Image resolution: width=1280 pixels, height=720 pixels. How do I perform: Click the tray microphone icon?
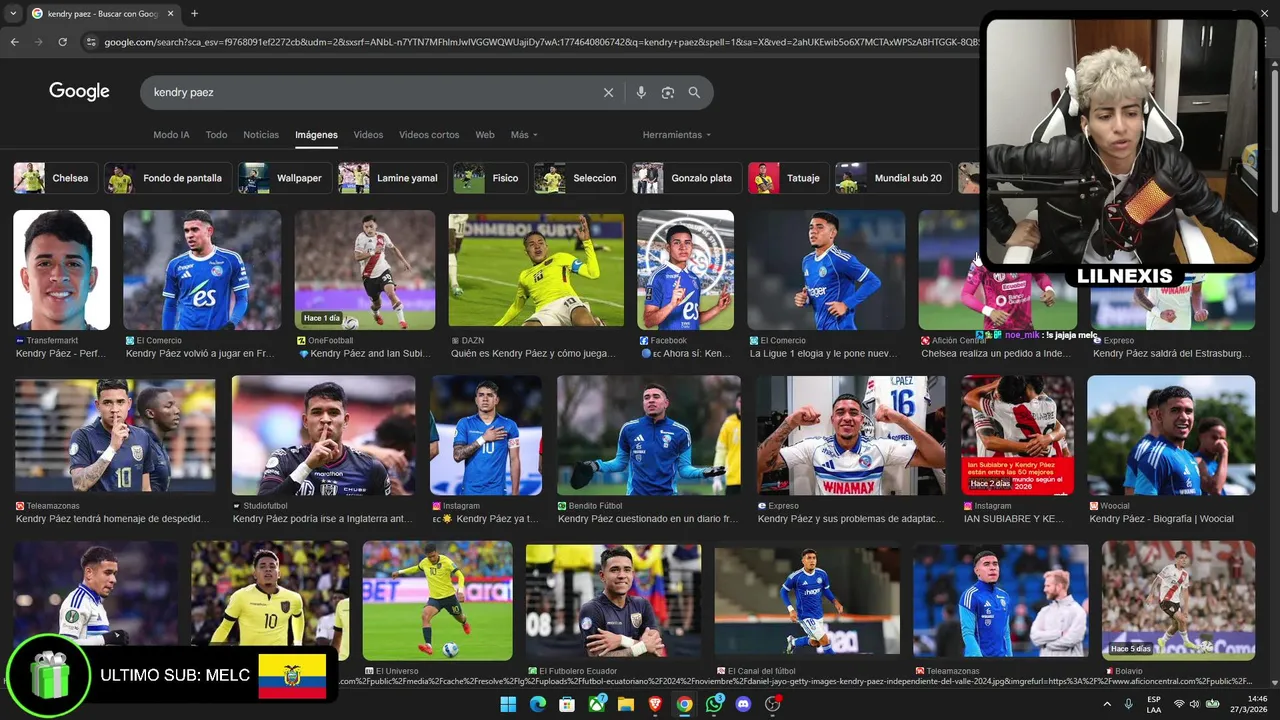tap(1129, 704)
